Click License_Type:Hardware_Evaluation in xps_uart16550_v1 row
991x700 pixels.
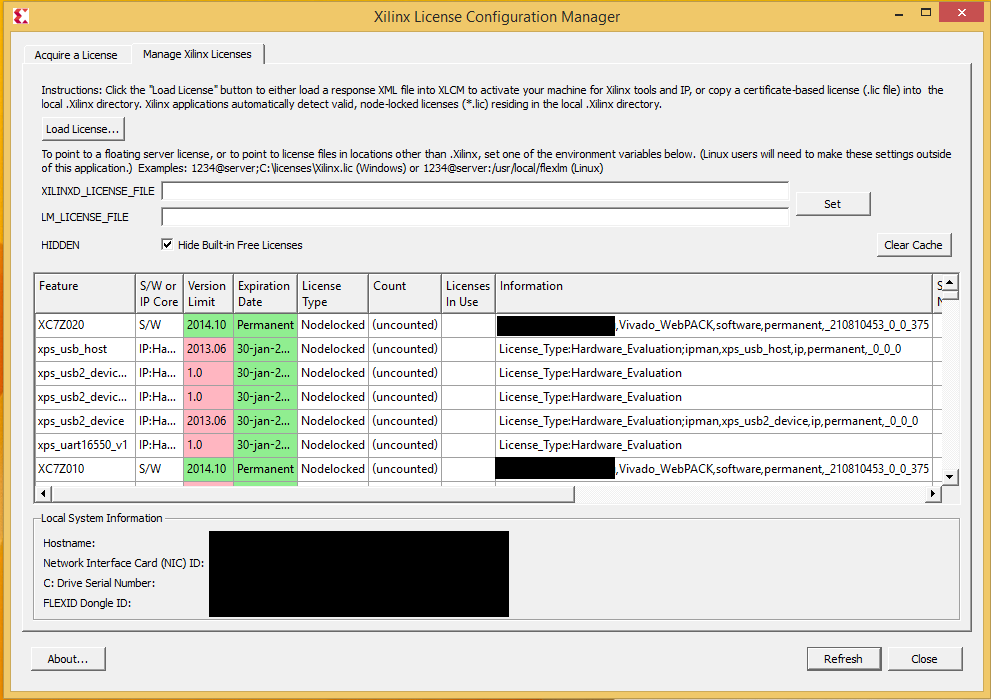coord(590,445)
